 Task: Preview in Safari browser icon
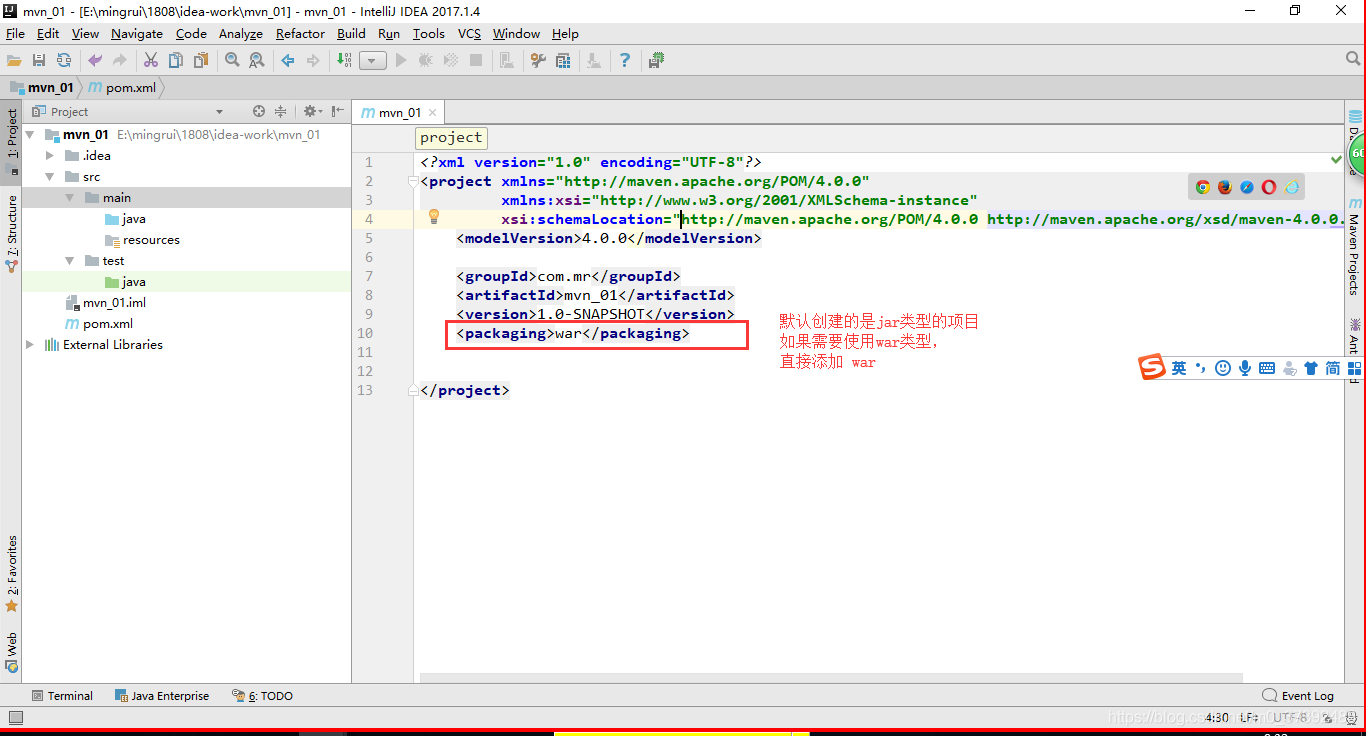click(1247, 187)
